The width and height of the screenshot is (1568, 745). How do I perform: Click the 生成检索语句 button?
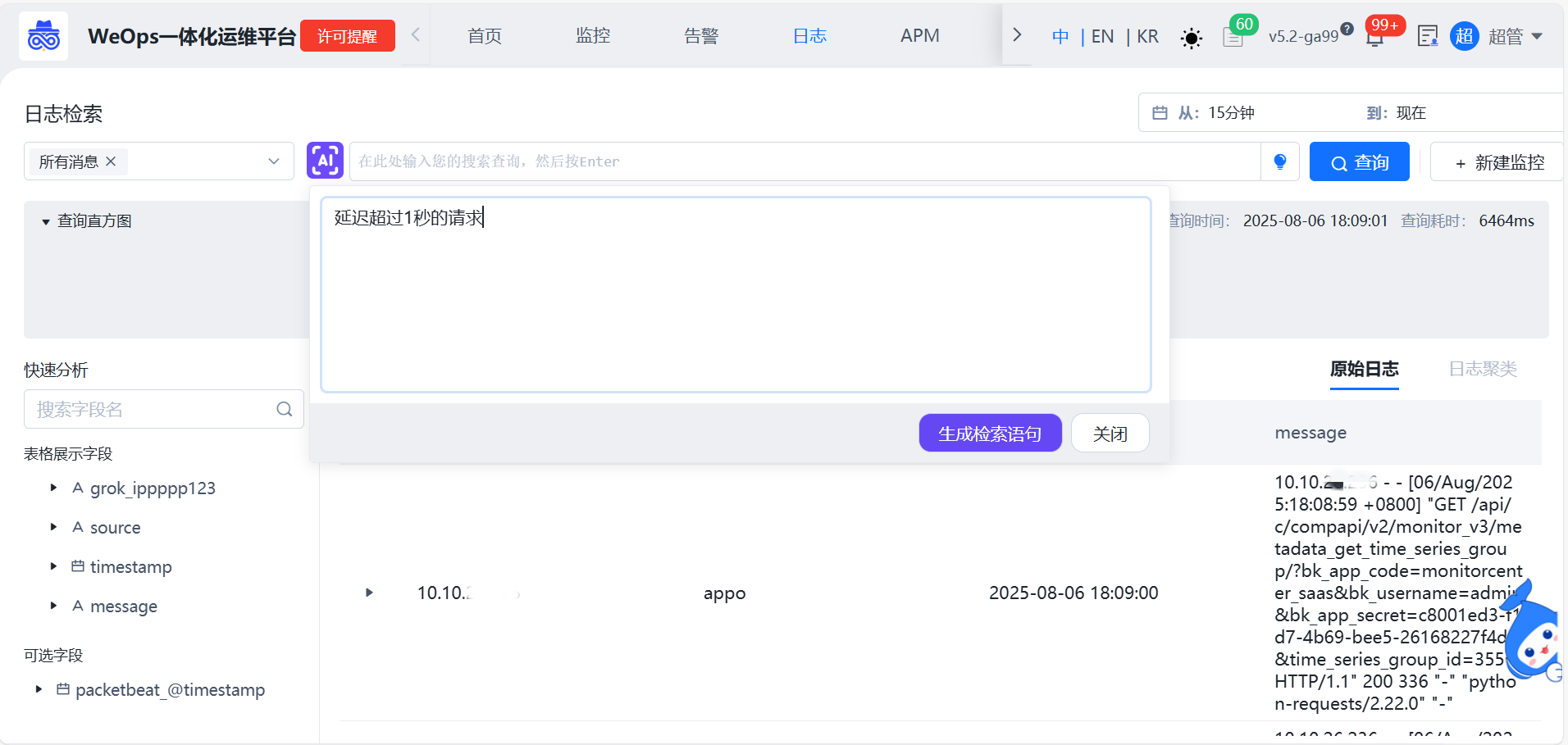point(990,433)
